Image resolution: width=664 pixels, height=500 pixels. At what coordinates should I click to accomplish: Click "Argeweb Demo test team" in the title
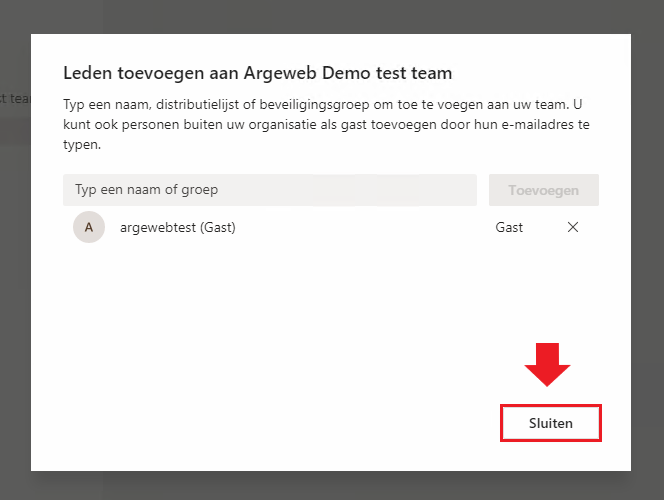pos(348,73)
